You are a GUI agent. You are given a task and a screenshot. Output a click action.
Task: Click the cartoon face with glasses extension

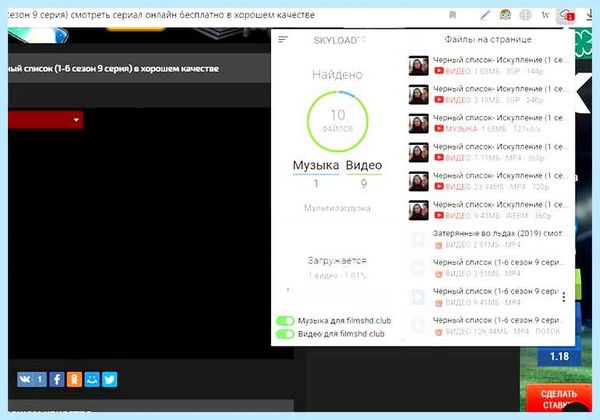(x=505, y=15)
